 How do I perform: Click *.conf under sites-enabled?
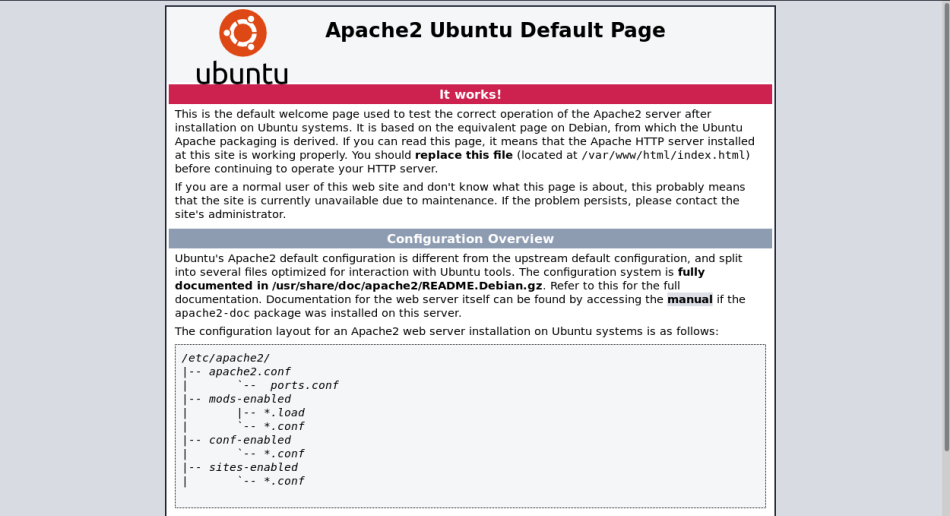284,481
